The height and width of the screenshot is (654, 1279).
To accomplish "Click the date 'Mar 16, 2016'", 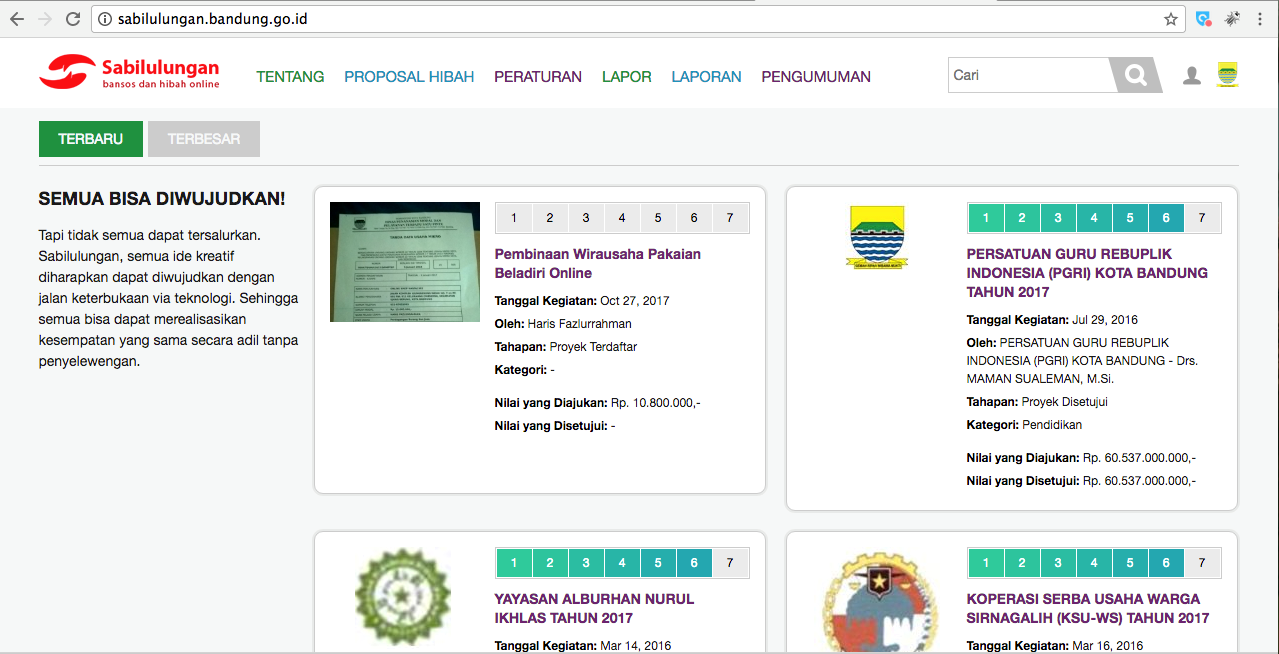I will (1107, 646).
